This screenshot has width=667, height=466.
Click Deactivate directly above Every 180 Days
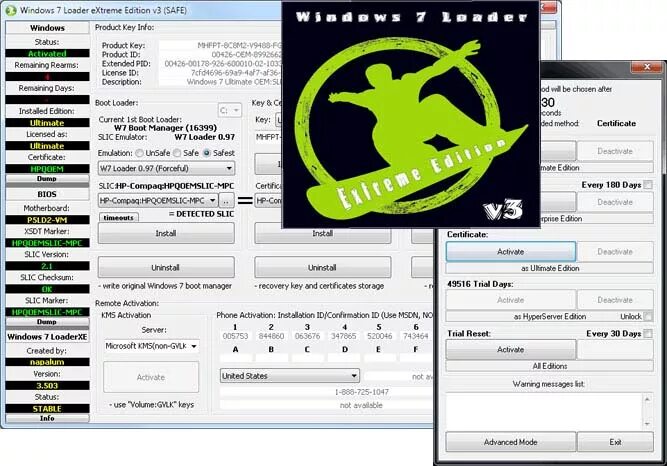pos(615,151)
